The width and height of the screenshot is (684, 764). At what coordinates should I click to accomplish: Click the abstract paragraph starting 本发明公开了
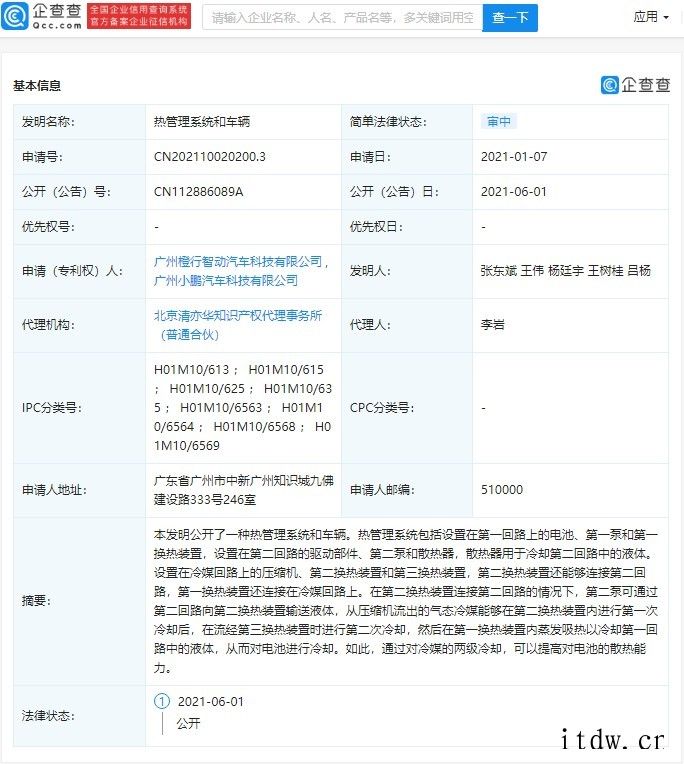click(x=406, y=601)
